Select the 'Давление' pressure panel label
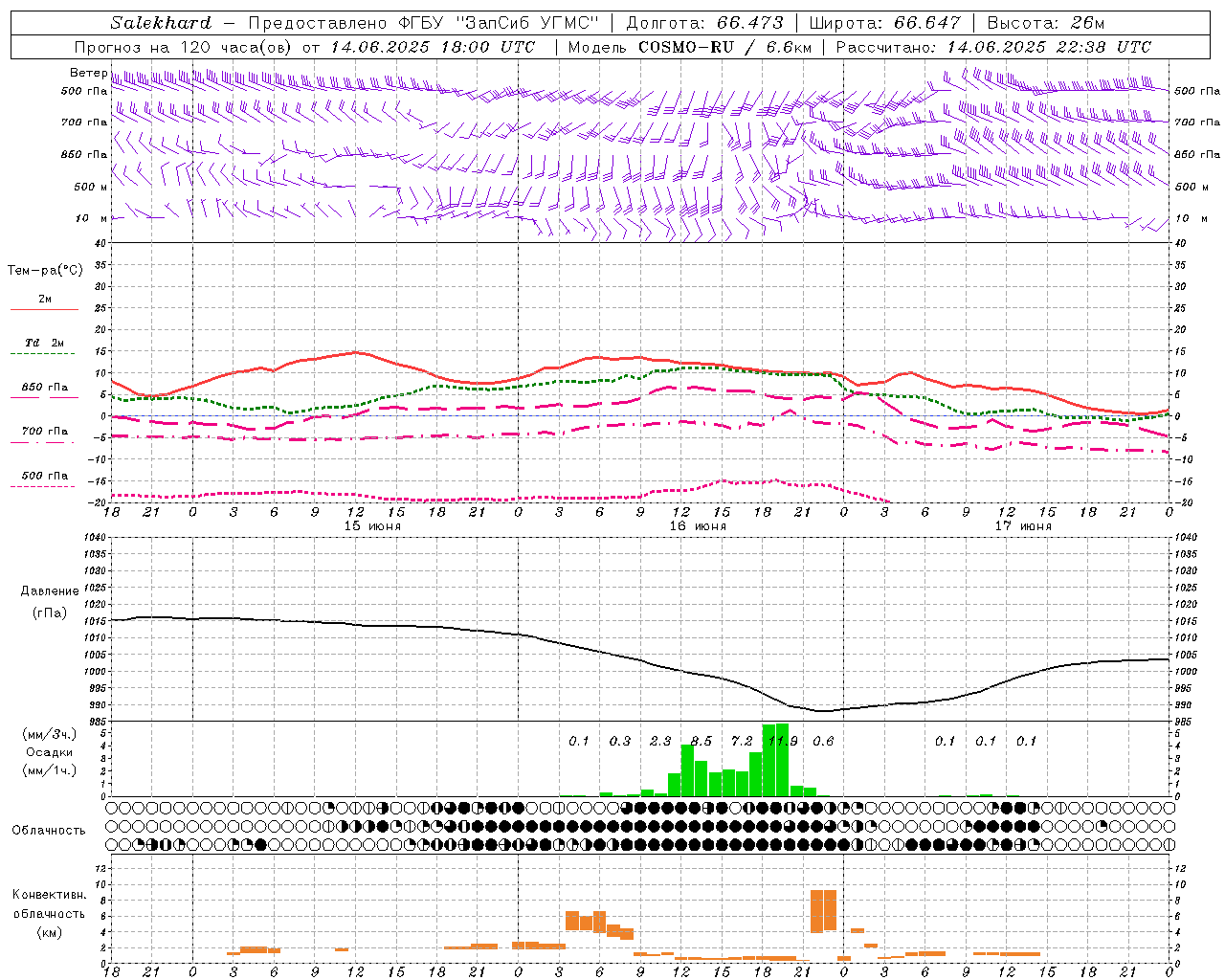The height and width of the screenshot is (980, 1225). coord(50,591)
